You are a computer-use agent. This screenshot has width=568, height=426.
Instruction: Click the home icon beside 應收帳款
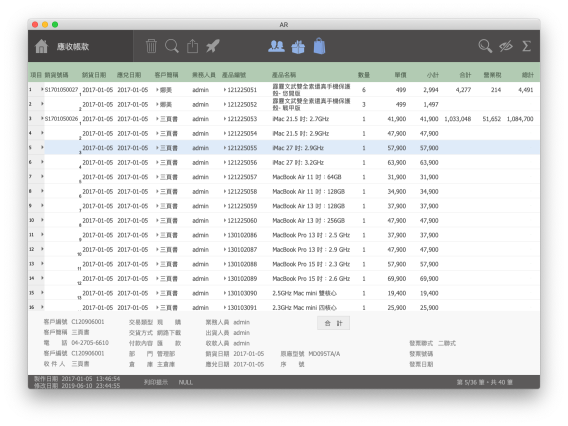pyautogui.click(x=41, y=46)
